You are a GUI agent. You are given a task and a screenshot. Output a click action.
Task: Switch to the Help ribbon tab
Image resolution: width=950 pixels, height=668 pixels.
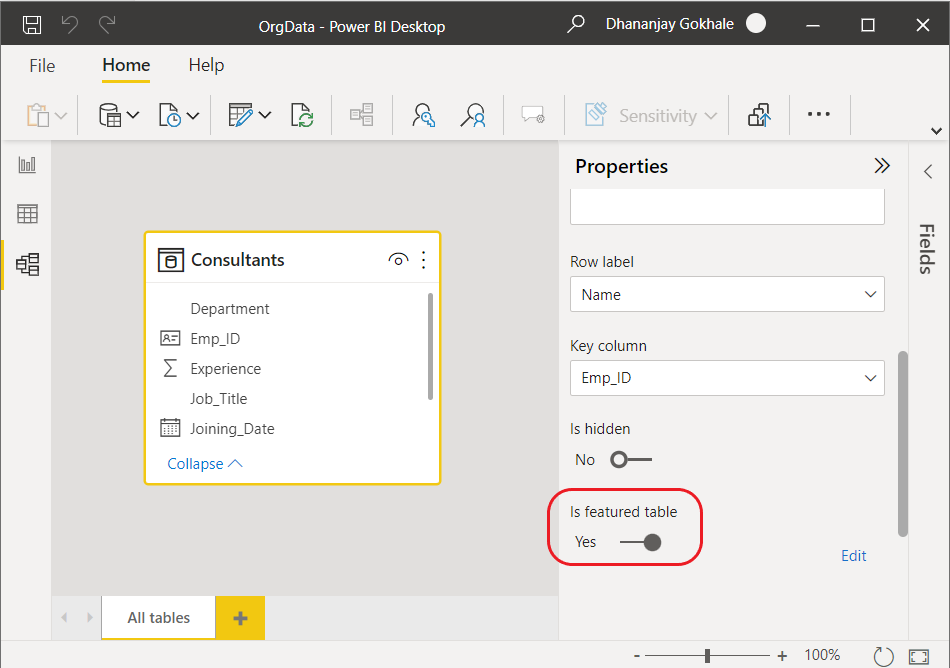206,65
